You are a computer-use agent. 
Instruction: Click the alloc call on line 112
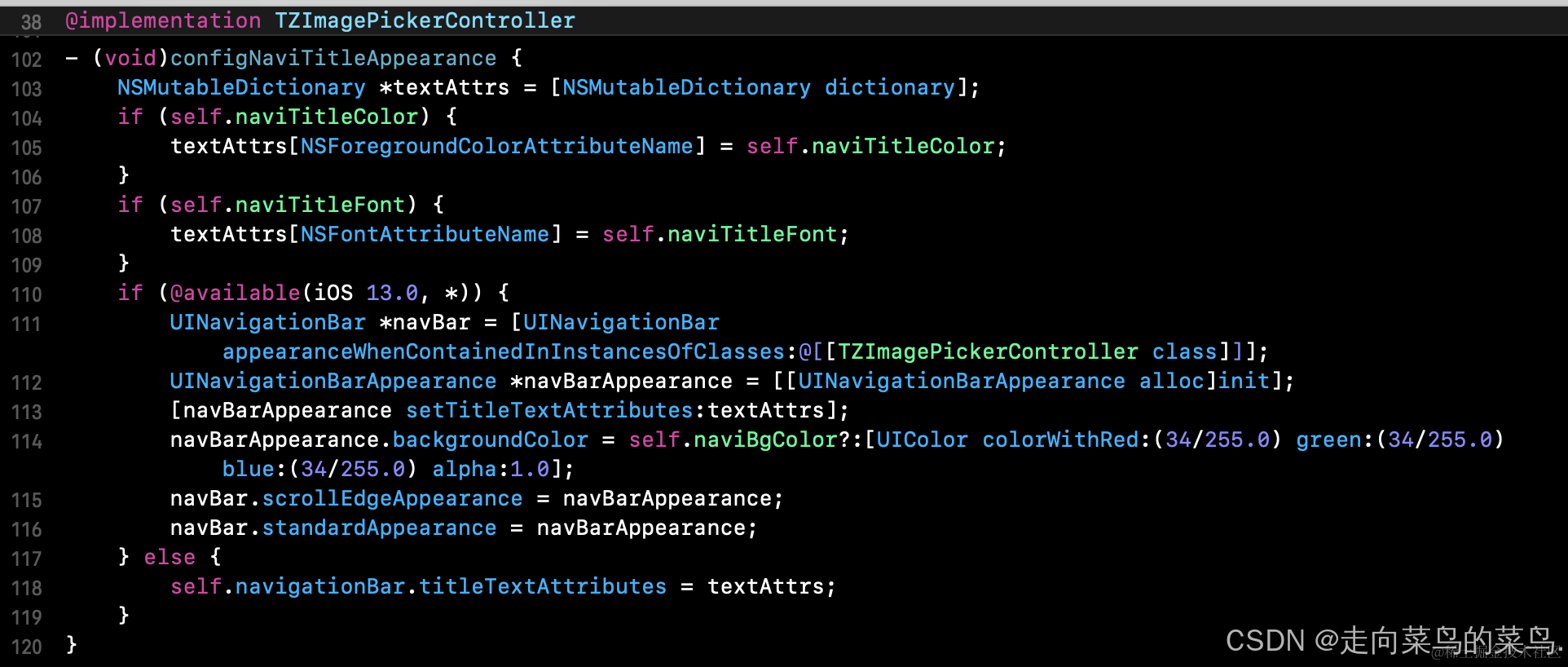tap(1171, 381)
